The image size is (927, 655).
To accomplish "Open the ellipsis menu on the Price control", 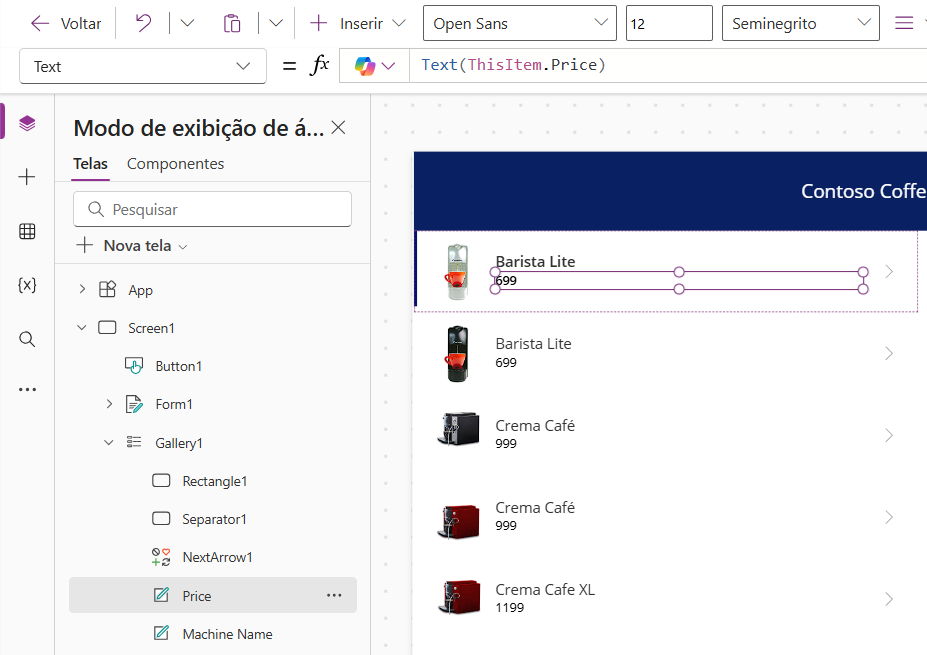I will point(334,595).
